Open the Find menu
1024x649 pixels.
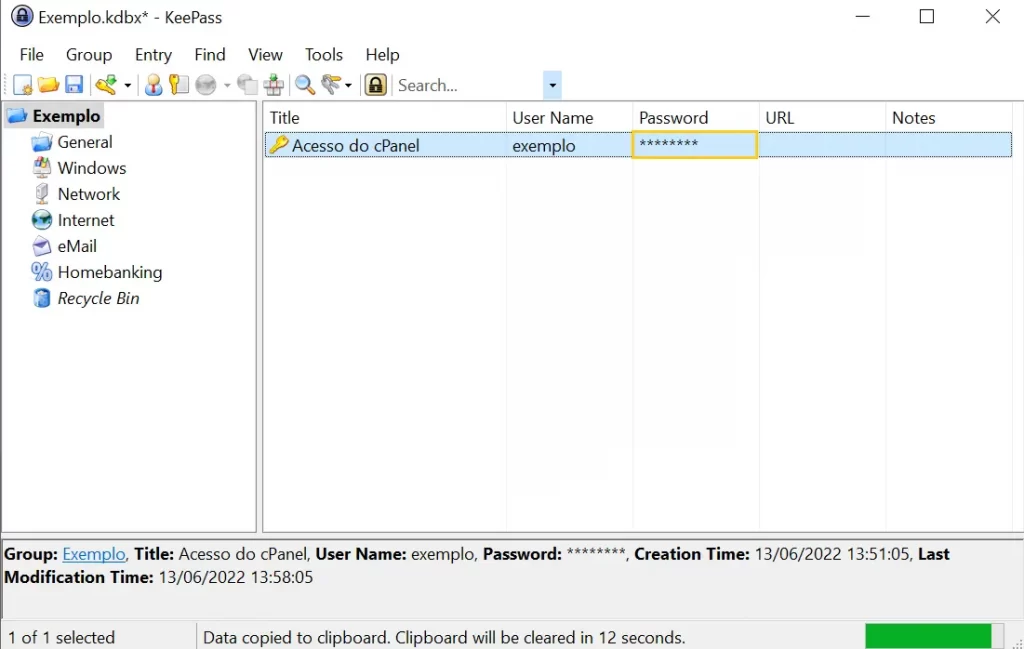[210, 55]
